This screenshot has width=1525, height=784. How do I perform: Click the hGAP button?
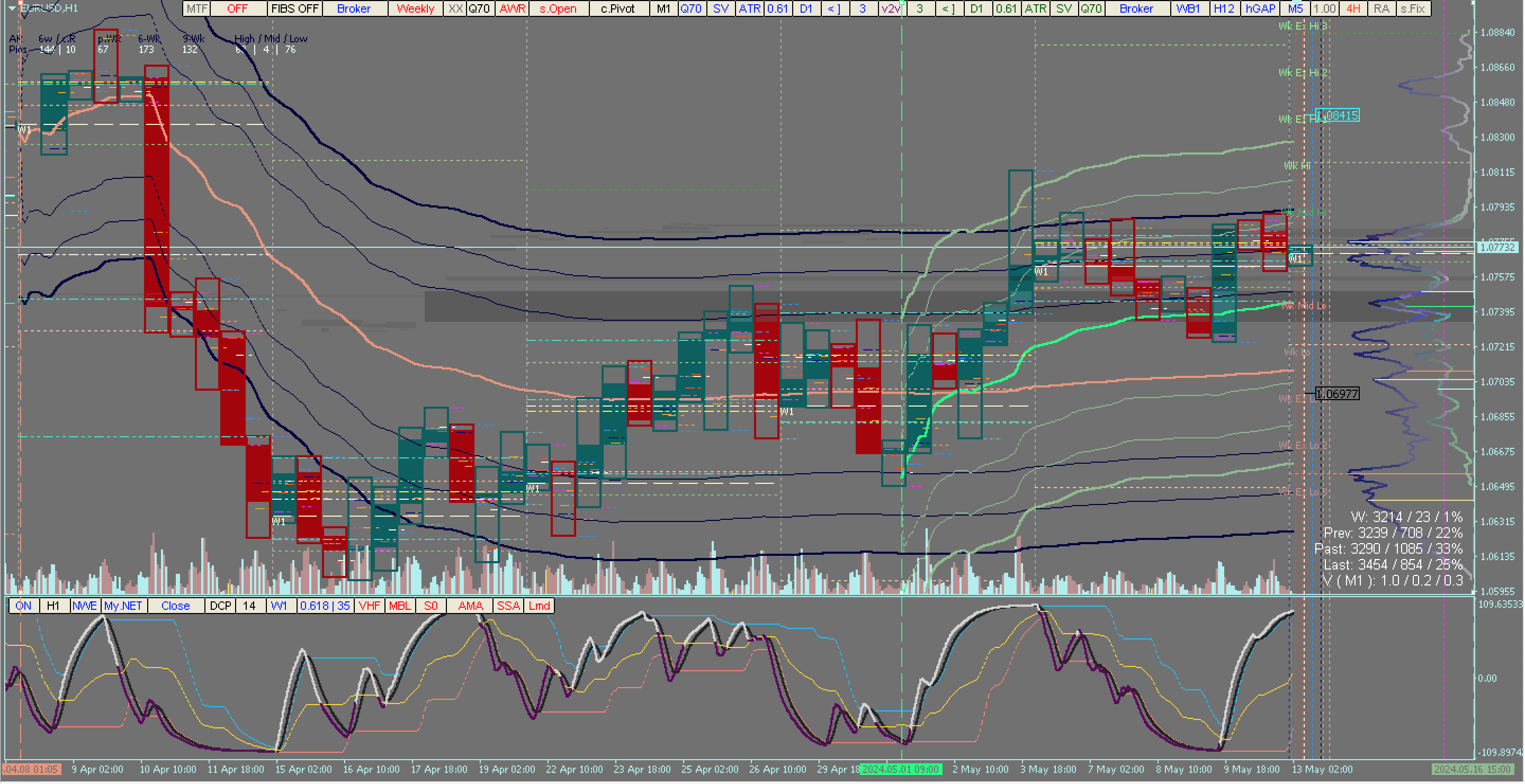tap(1260, 8)
